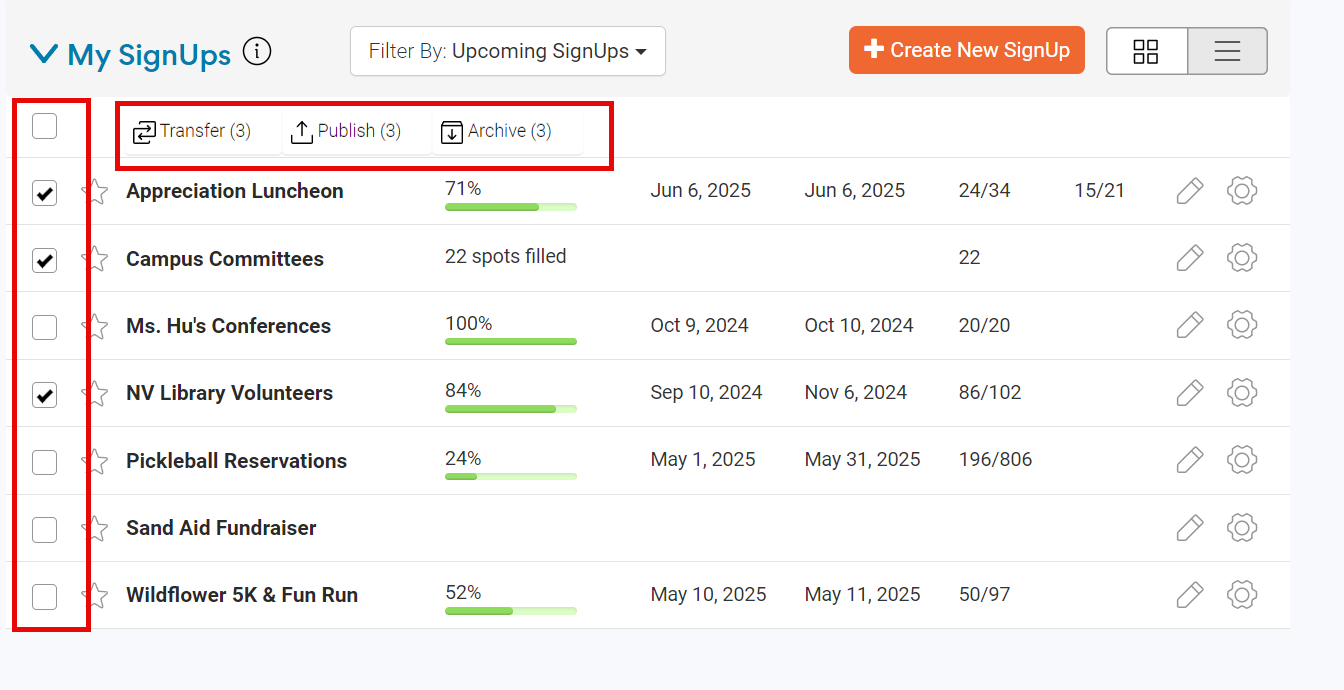Image resolution: width=1344 pixels, height=690 pixels.
Task: Transfer the 3 selected sign ups
Action: tap(192, 131)
